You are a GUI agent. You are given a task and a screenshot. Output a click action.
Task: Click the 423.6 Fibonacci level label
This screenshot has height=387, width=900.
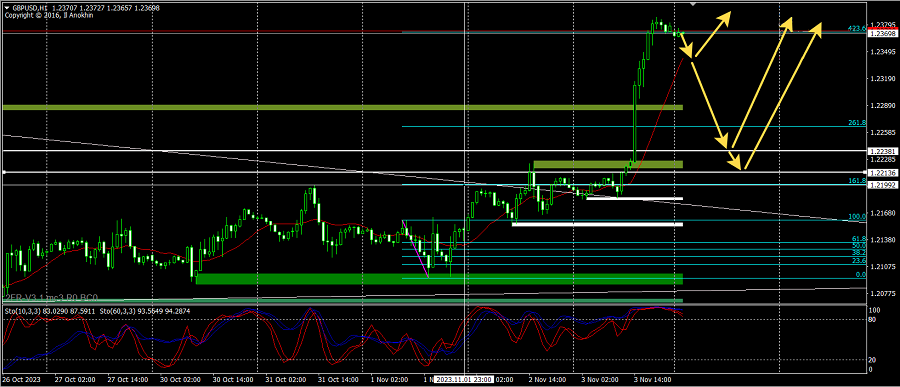point(857,28)
